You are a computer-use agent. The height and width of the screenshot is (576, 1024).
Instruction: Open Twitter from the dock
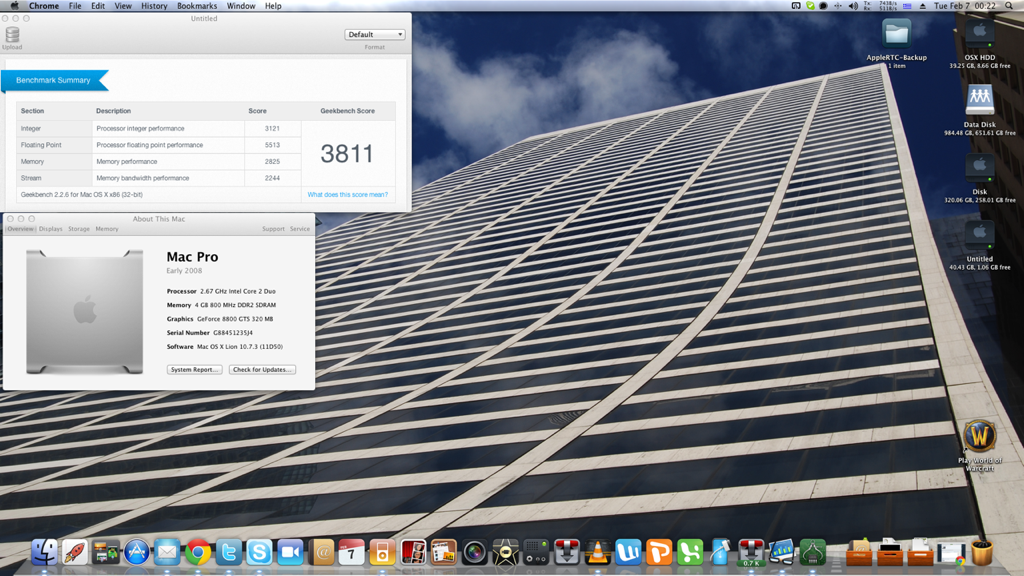pos(229,552)
